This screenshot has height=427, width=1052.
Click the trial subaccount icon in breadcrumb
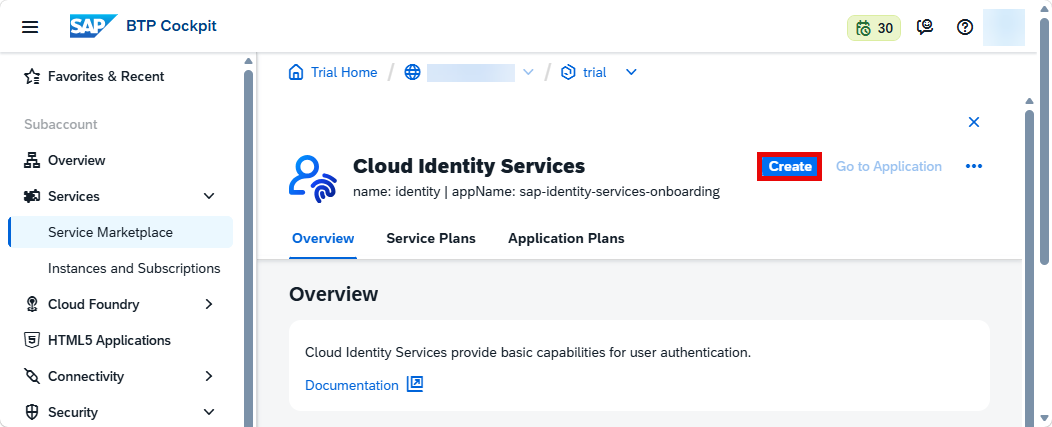pos(568,73)
